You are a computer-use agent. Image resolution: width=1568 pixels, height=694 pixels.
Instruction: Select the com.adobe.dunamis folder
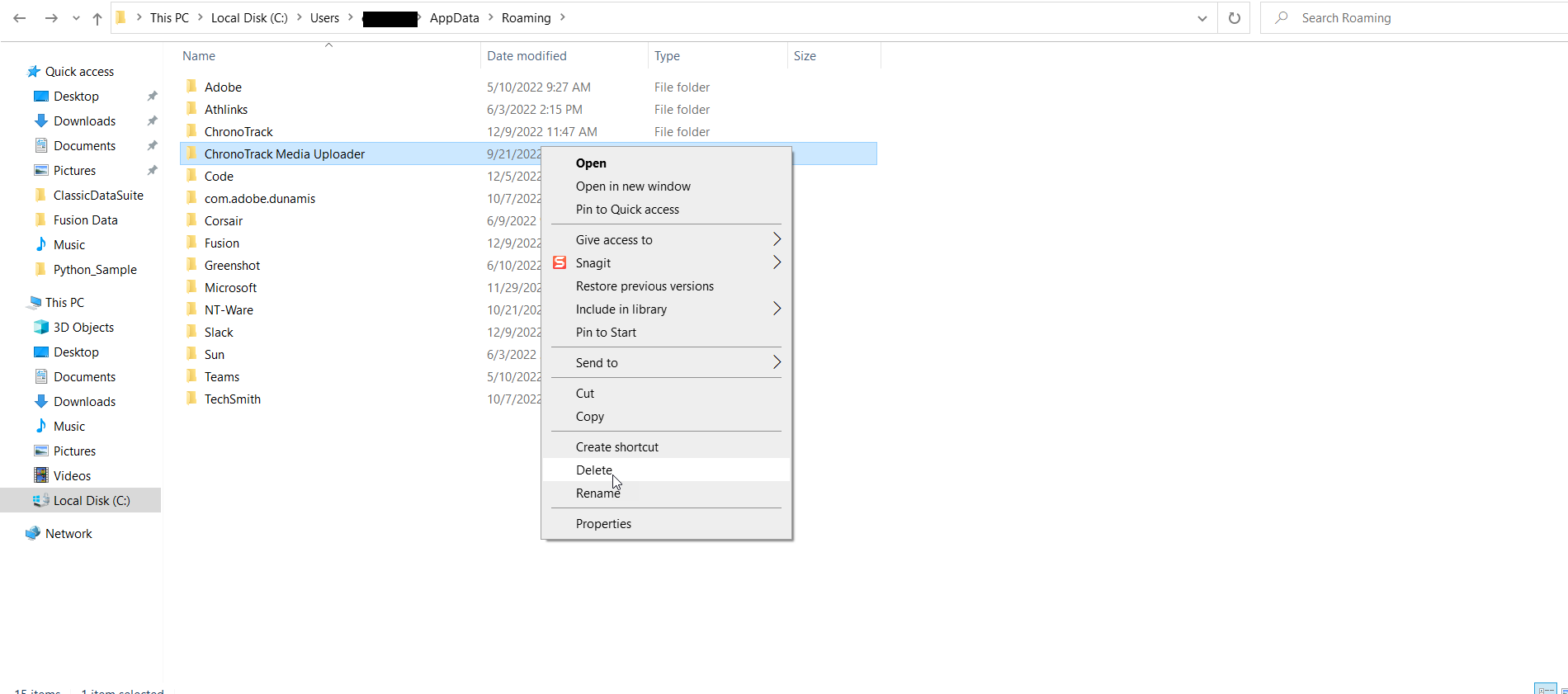pyautogui.click(x=260, y=199)
